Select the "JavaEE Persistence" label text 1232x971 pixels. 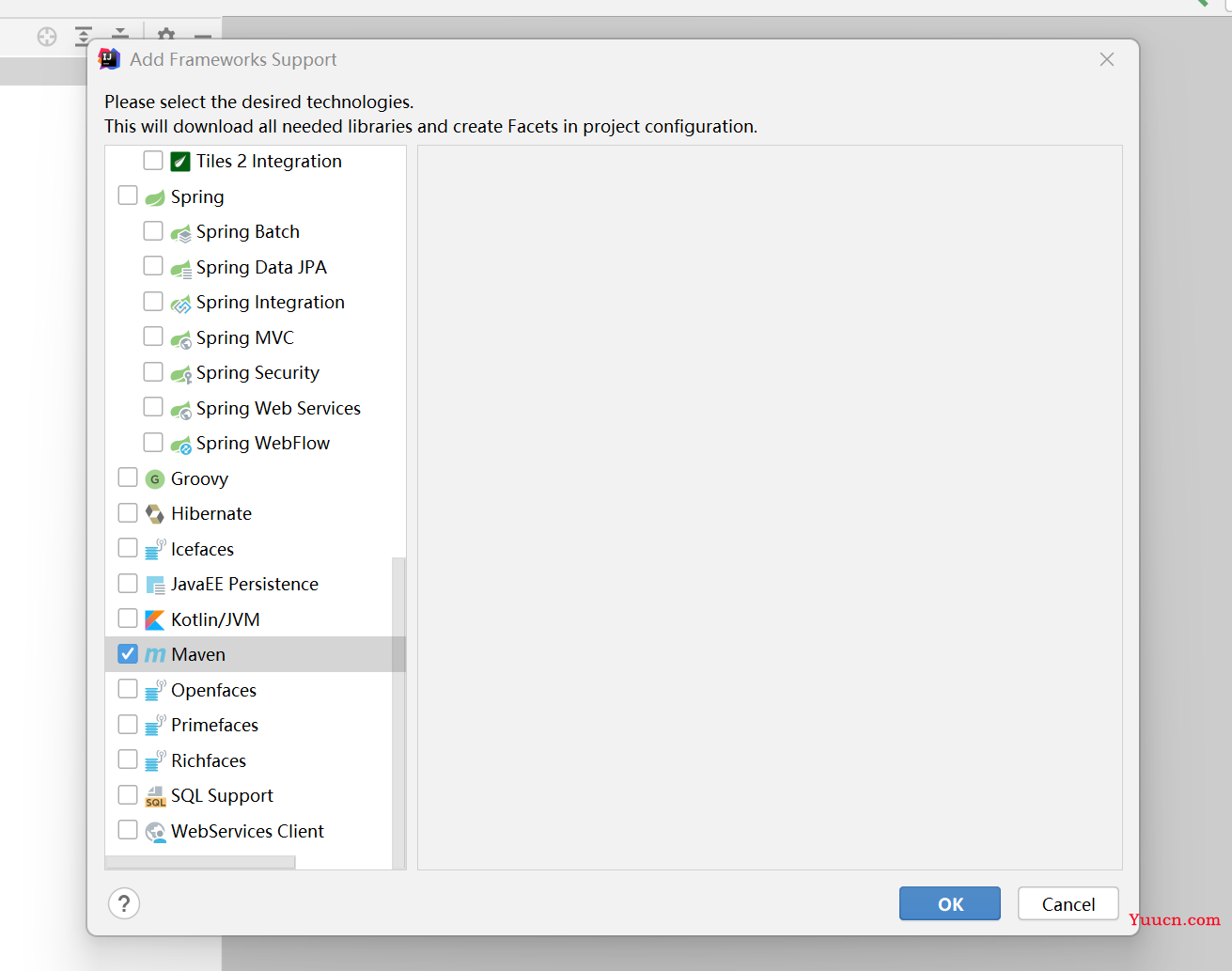pos(244,585)
